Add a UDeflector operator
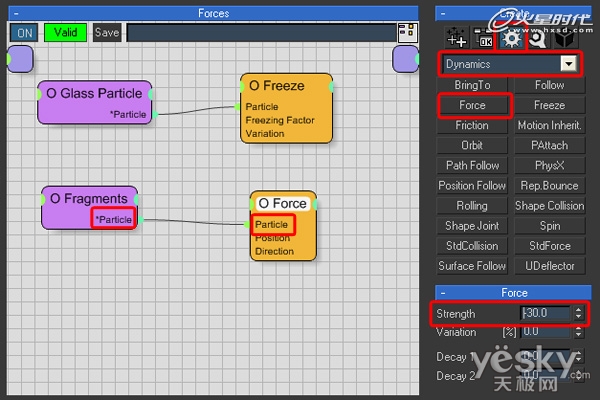 pyautogui.click(x=549, y=266)
